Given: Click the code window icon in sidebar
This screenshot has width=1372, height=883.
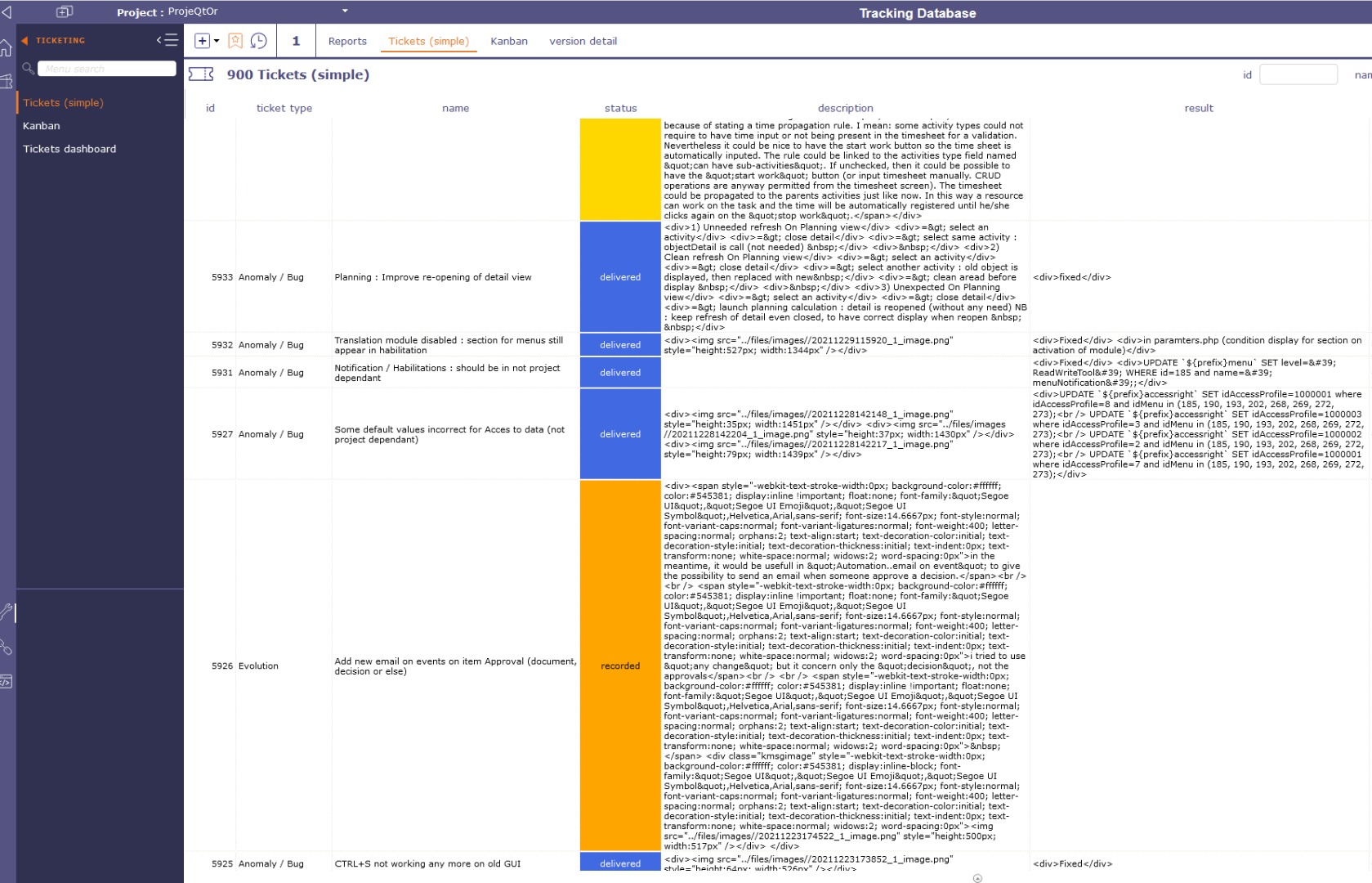Looking at the screenshot, I should pyautogui.click(x=7, y=681).
